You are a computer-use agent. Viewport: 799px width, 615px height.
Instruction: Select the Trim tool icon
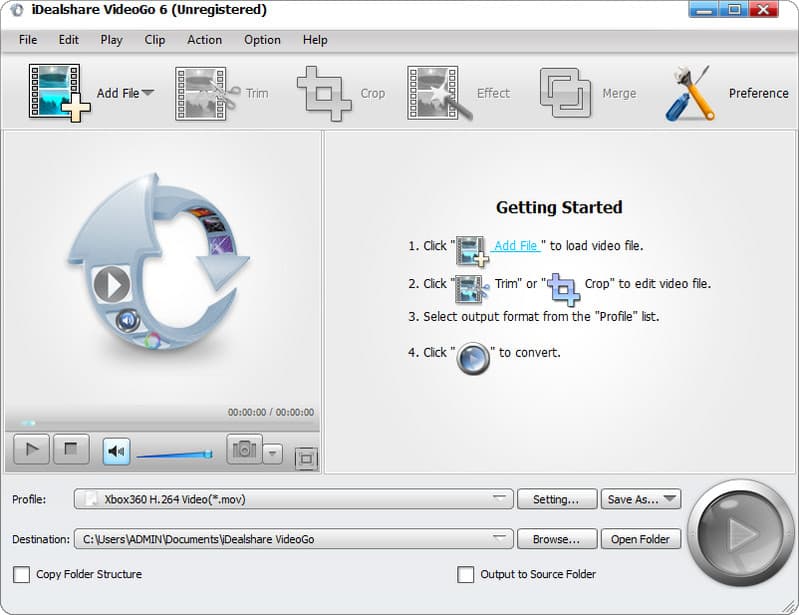(x=207, y=93)
